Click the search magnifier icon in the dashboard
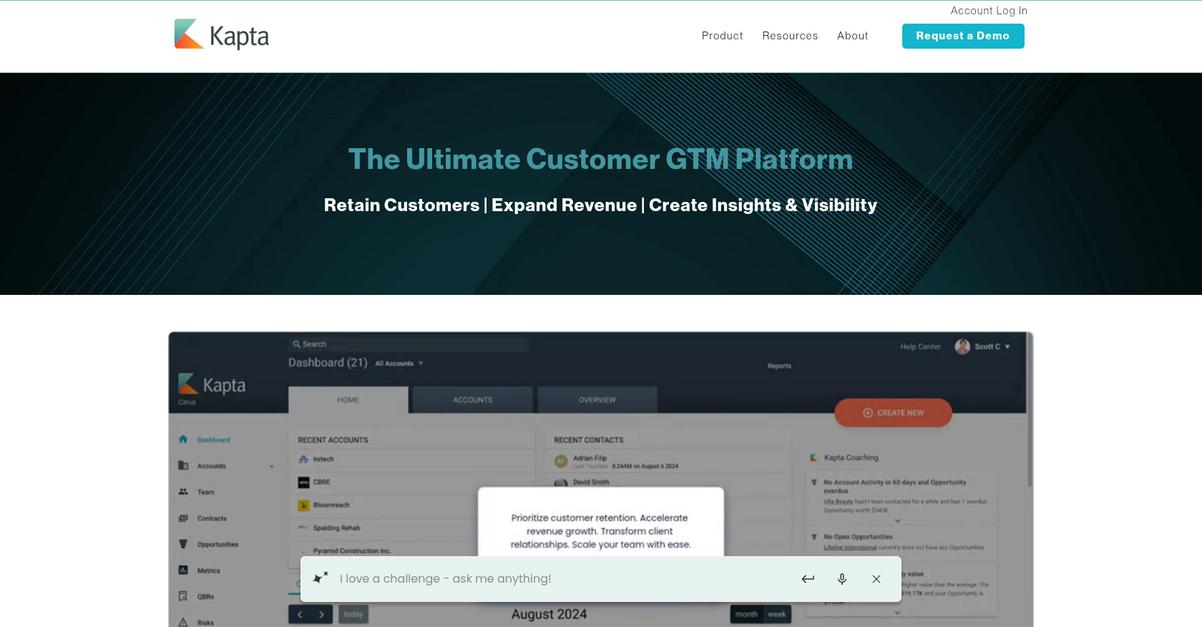 tap(297, 344)
